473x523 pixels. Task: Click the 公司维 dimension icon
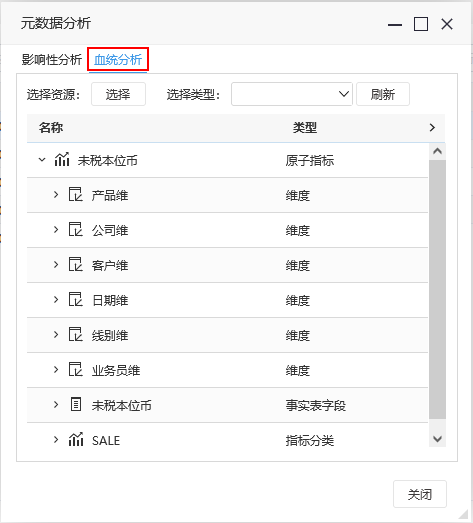tap(76, 229)
